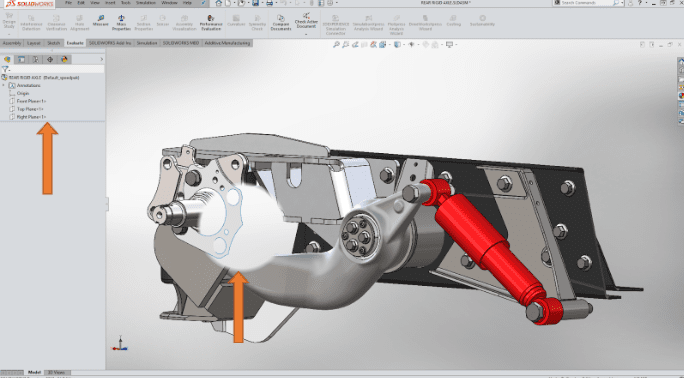Run the Symmetry Check
The width and height of the screenshot is (684, 378).
(x=257, y=23)
